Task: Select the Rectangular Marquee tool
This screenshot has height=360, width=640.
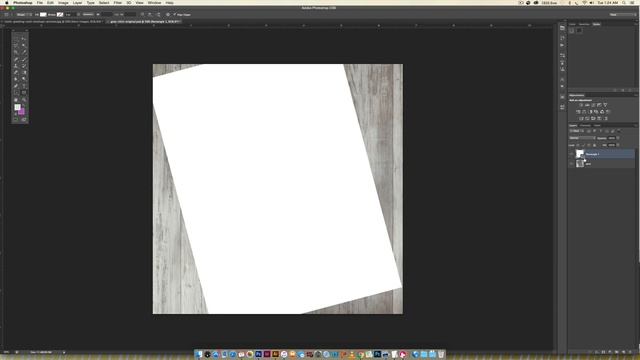Action: 16,39
